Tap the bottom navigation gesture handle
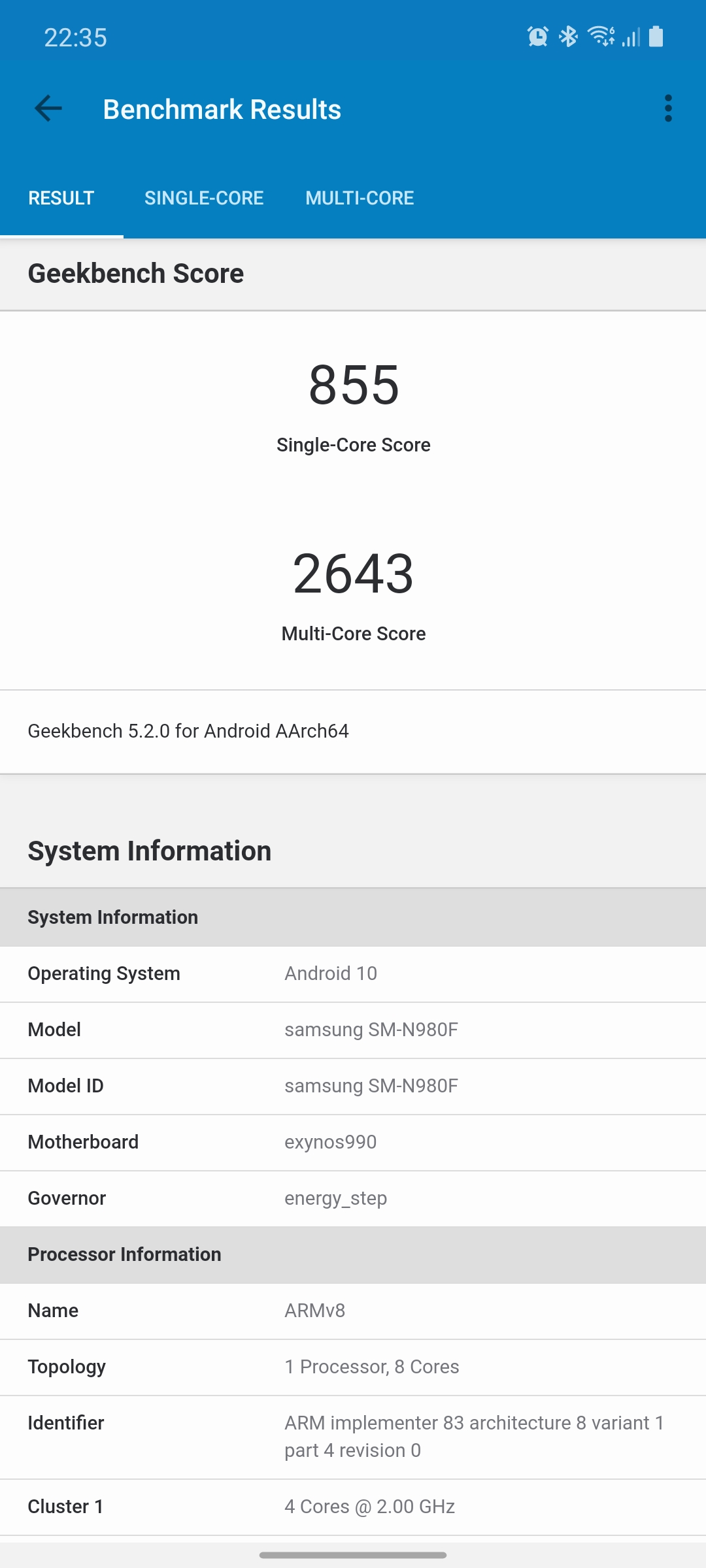Screen dimensions: 706x1568 tap(353, 1555)
